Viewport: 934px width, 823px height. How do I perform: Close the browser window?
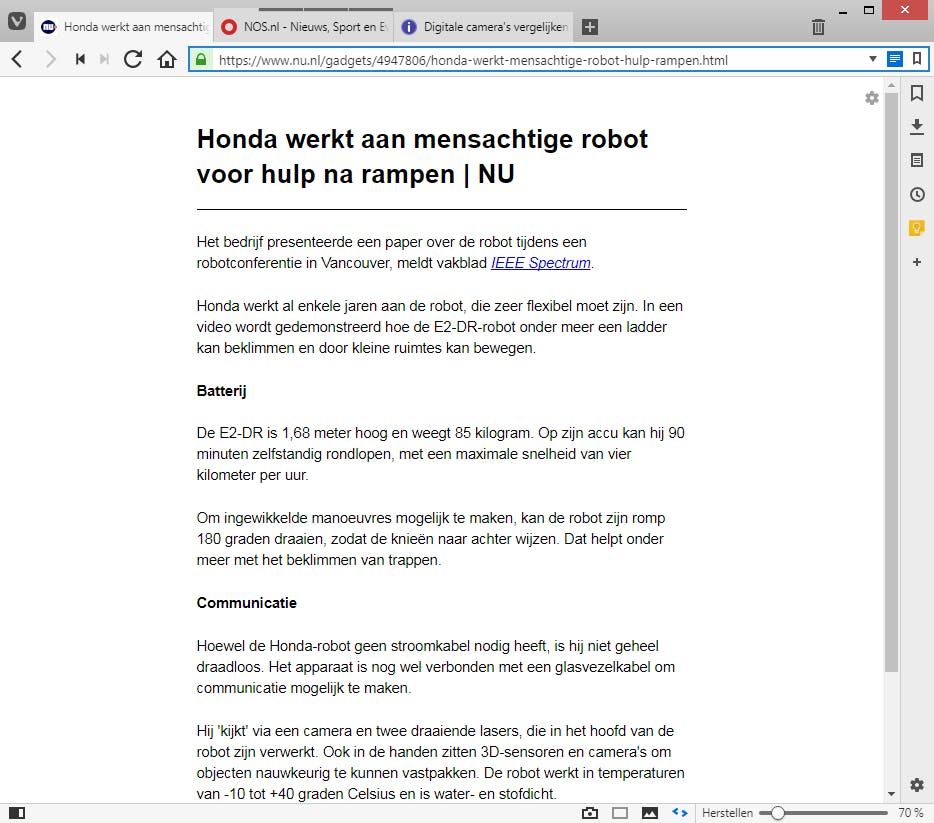[x=905, y=10]
